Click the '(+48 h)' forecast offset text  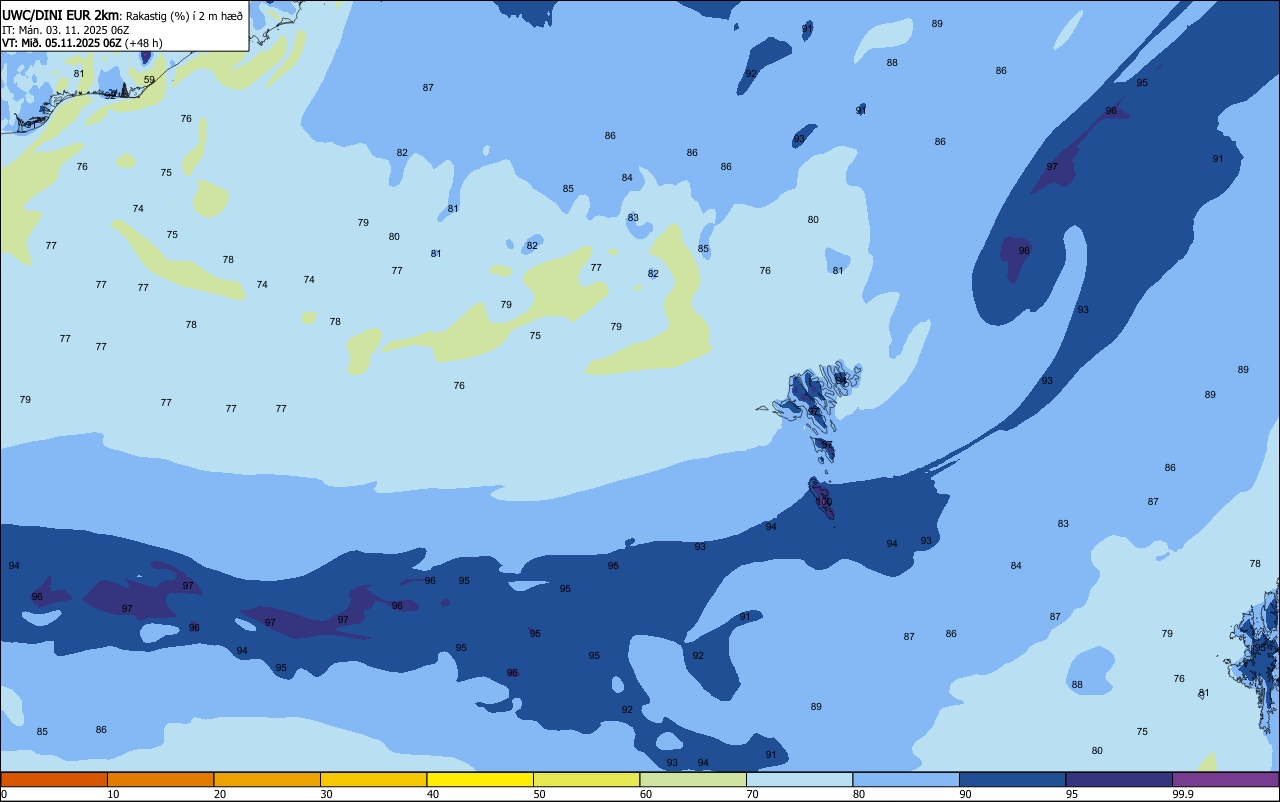(144, 42)
